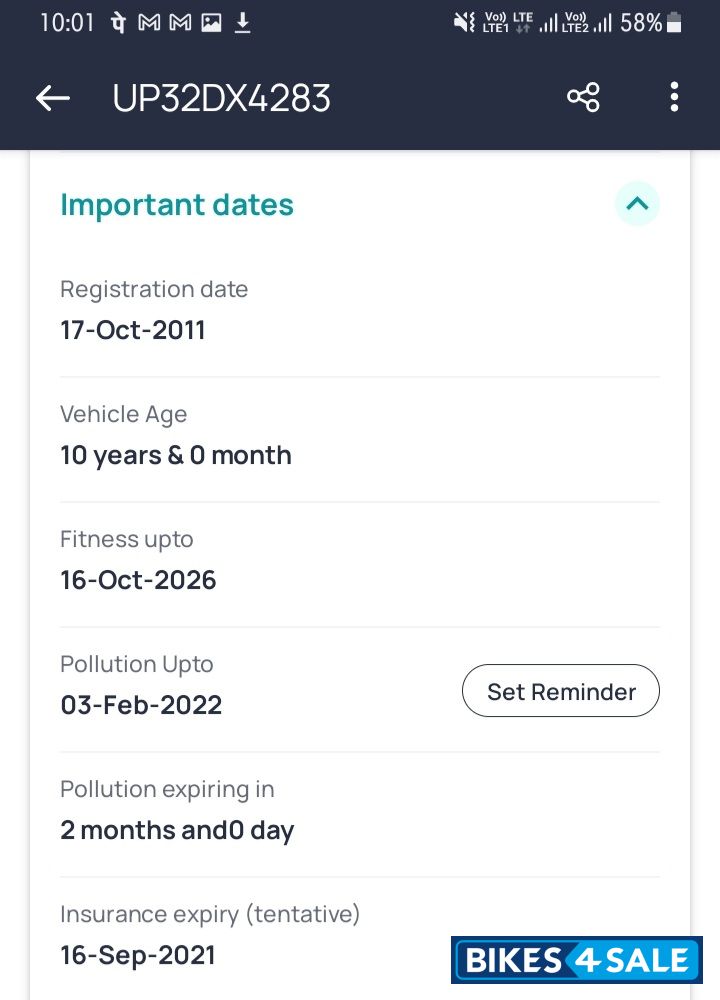720x1000 pixels.
Task: Select the 16-Oct-2026 fitness date
Action: [x=138, y=580]
